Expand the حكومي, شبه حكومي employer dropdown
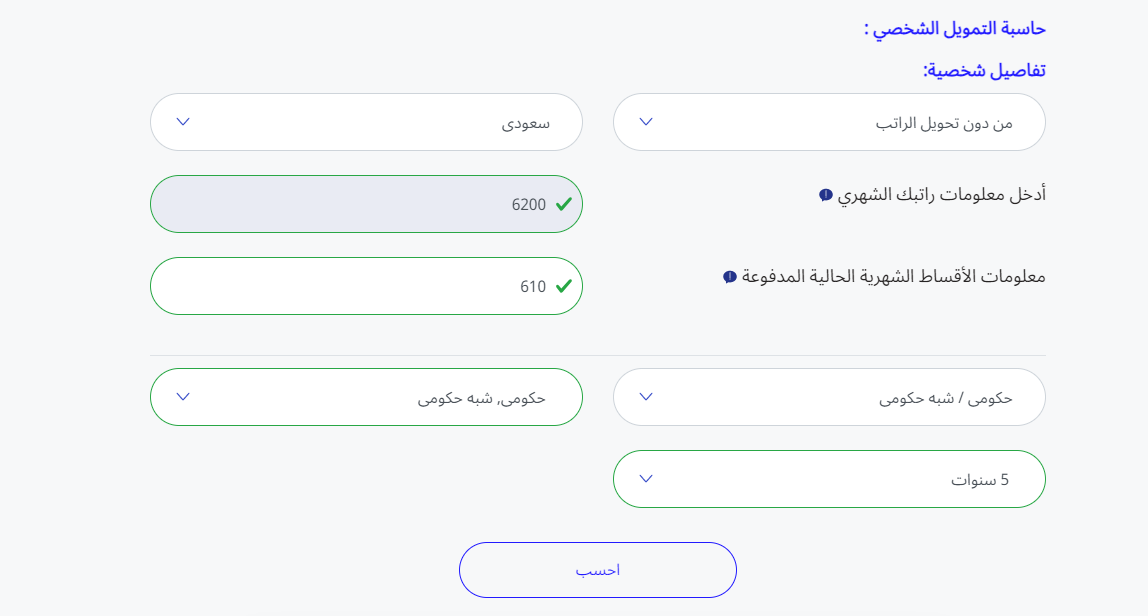This screenshot has height=616, width=1148. click(367, 397)
